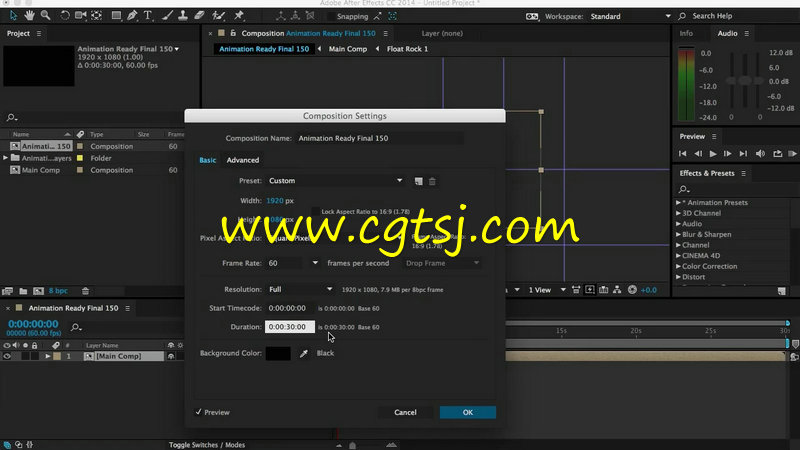The height and width of the screenshot is (450, 800).
Task: Toggle the Preview checkbox in dialog
Action: tap(198, 412)
